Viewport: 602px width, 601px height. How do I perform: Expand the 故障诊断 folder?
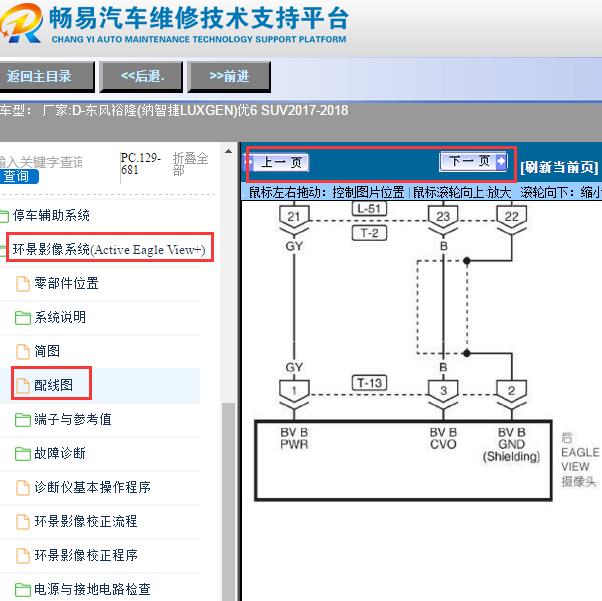(60, 453)
